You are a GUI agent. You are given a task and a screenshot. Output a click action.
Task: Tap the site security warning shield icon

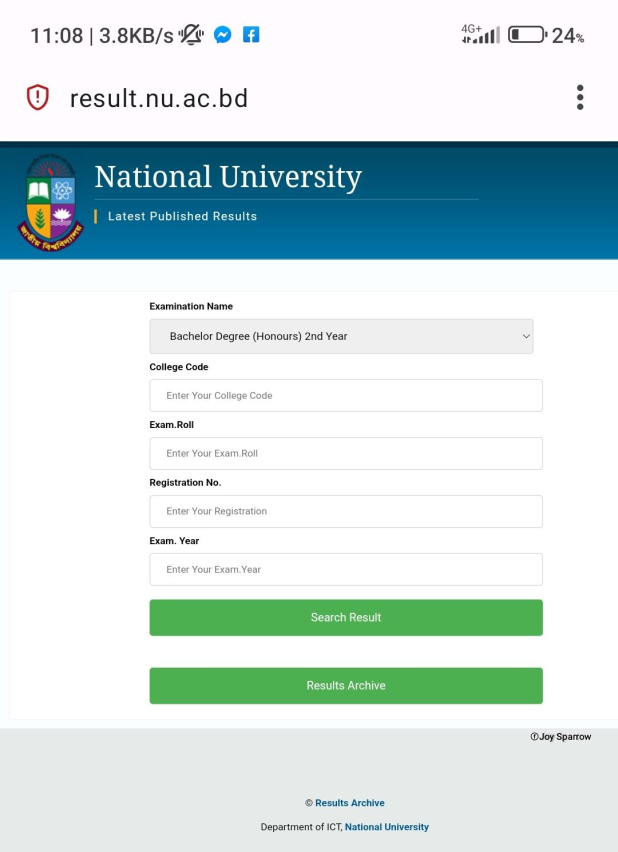[x=38, y=98]
